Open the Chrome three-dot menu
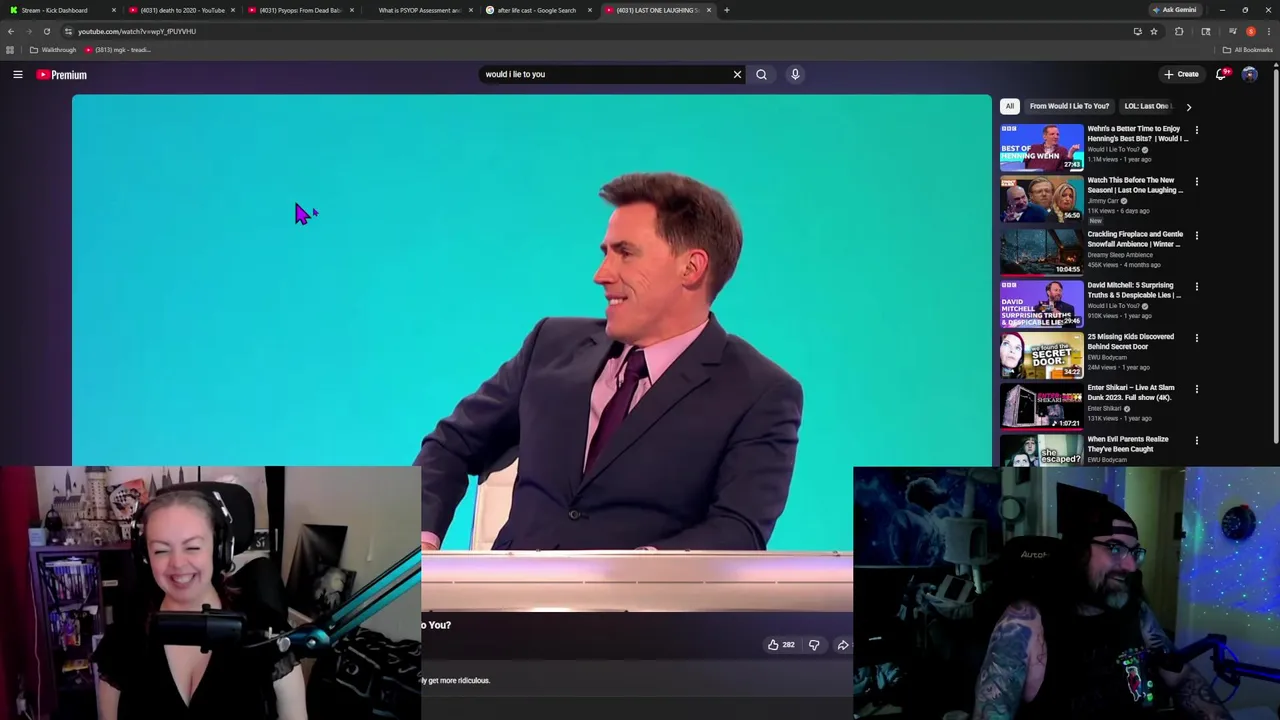1280x720 pixels. coord(1269,31)
